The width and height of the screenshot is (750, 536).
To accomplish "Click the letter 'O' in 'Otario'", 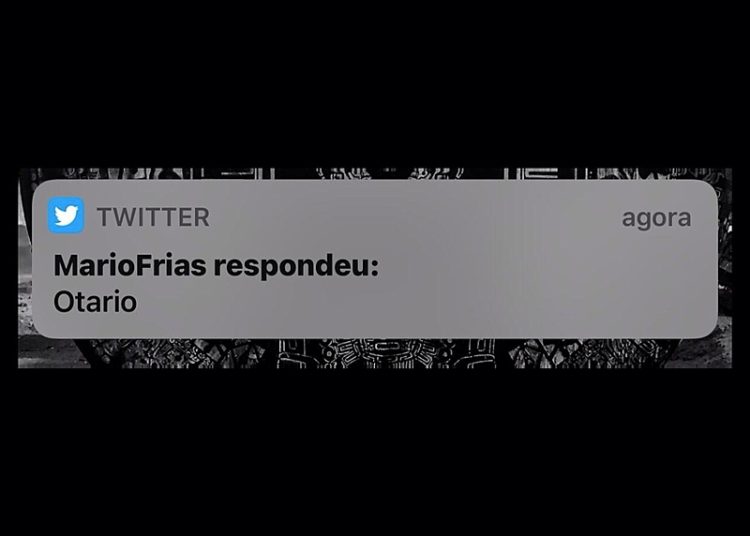I will click(63, 303).
